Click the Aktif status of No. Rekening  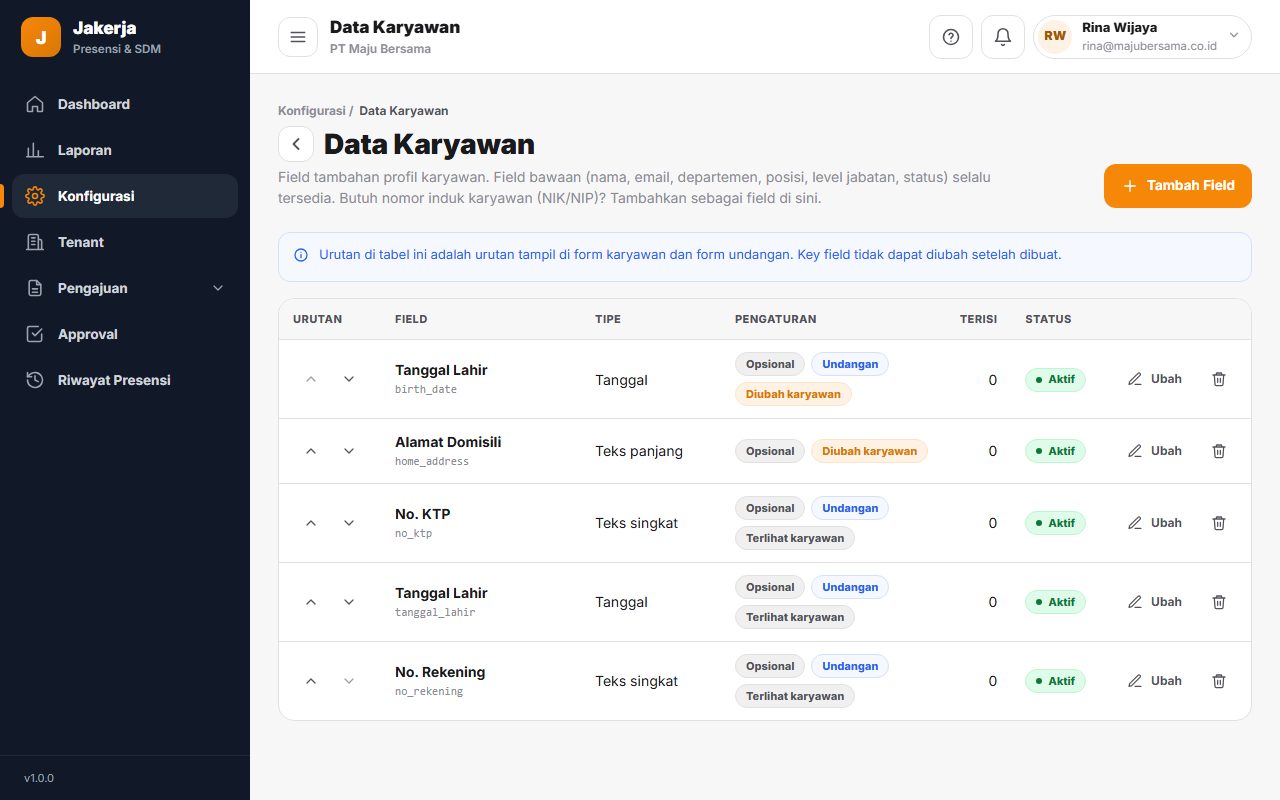tap(1055, 681)
